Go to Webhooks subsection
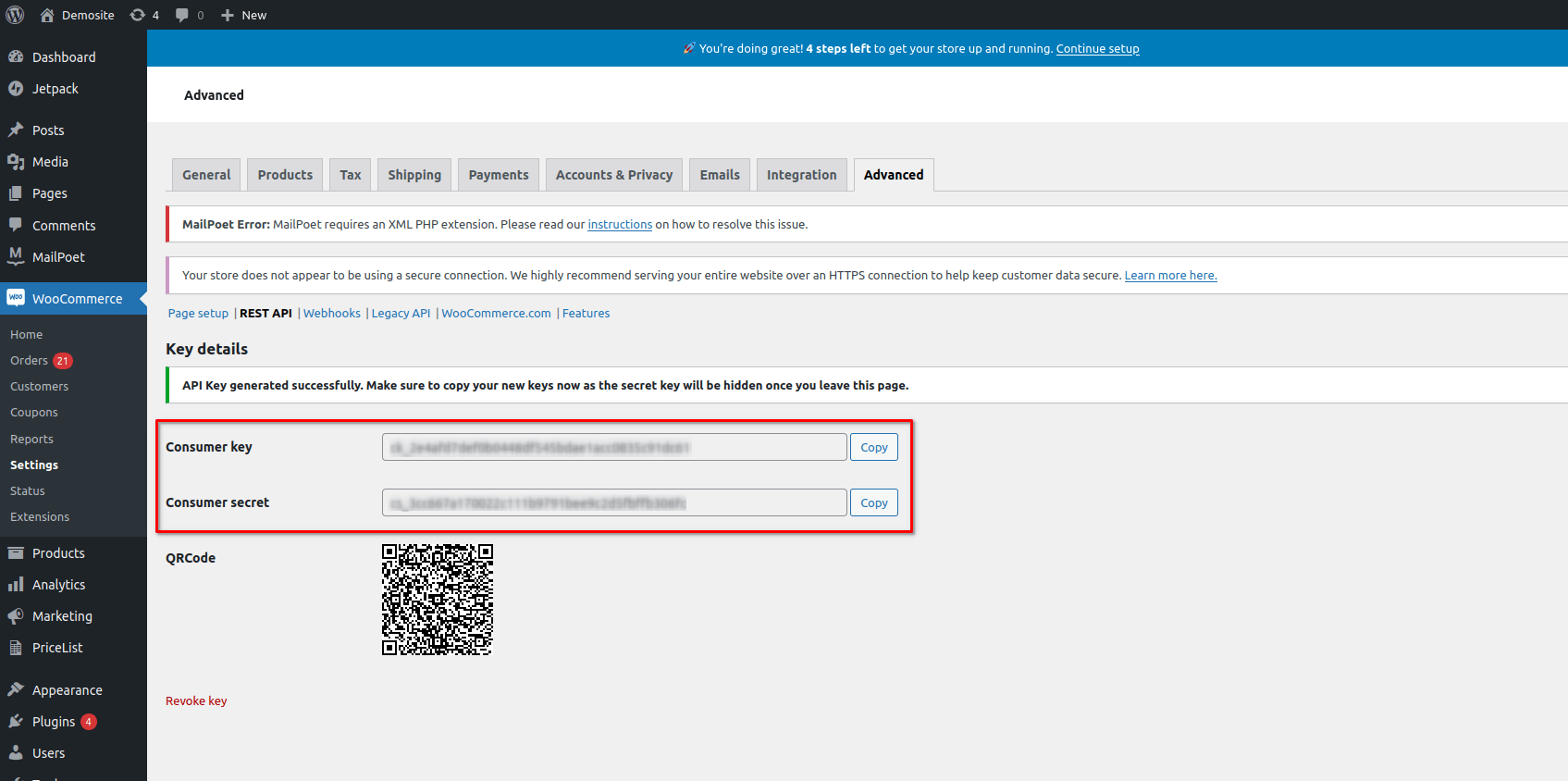Viewport: 1568px width, 781px height. tap(332, 313)
